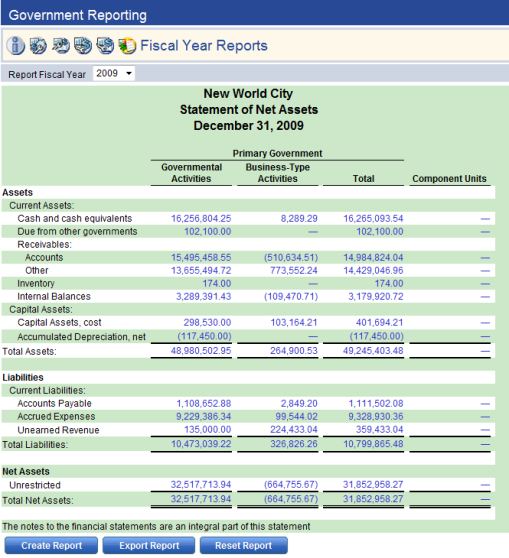
Task: Open Unearned Revenue Total value 359,433.04
Action: [379, 430]
